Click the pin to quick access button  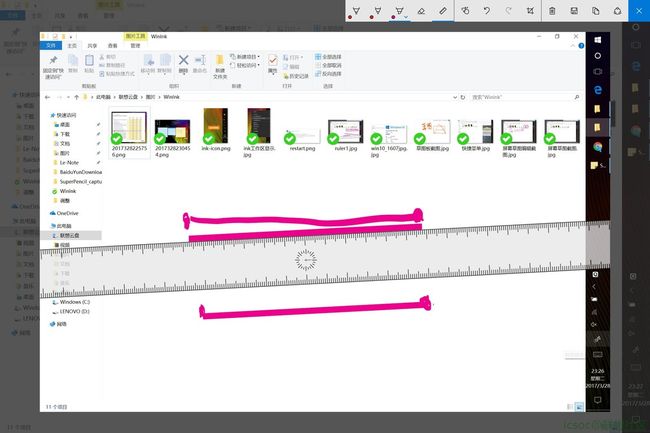[x=53, y=66]
